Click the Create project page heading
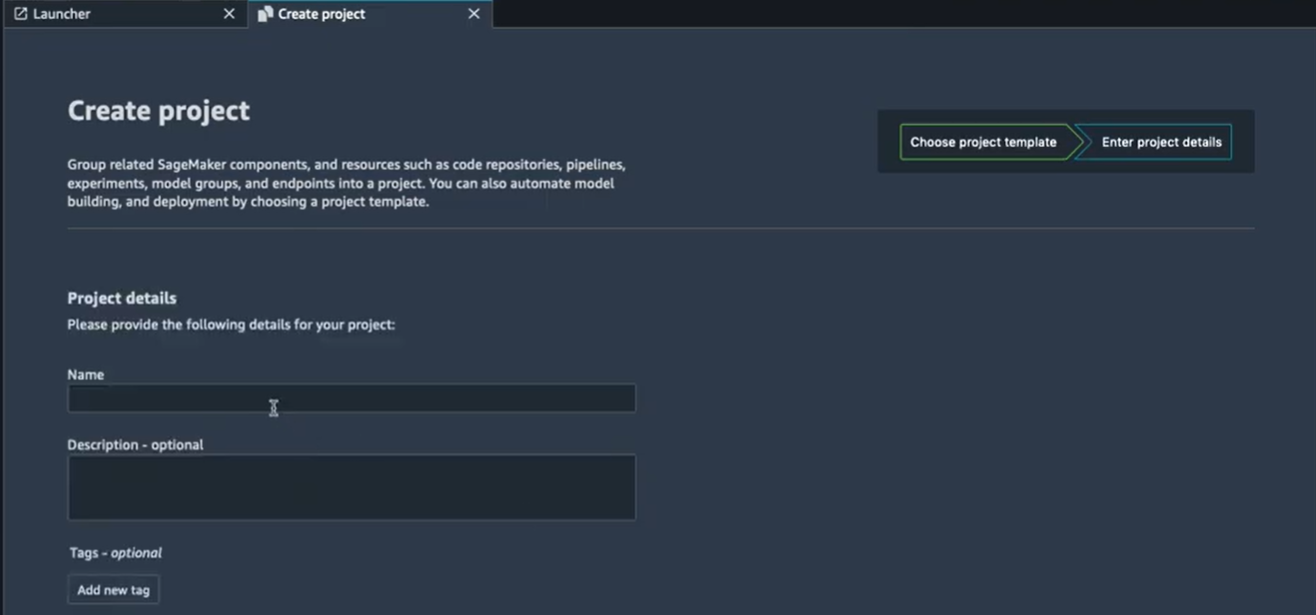Image resolution: width=1316 pixels, height=615 pixels. click(x=158, y=111)
